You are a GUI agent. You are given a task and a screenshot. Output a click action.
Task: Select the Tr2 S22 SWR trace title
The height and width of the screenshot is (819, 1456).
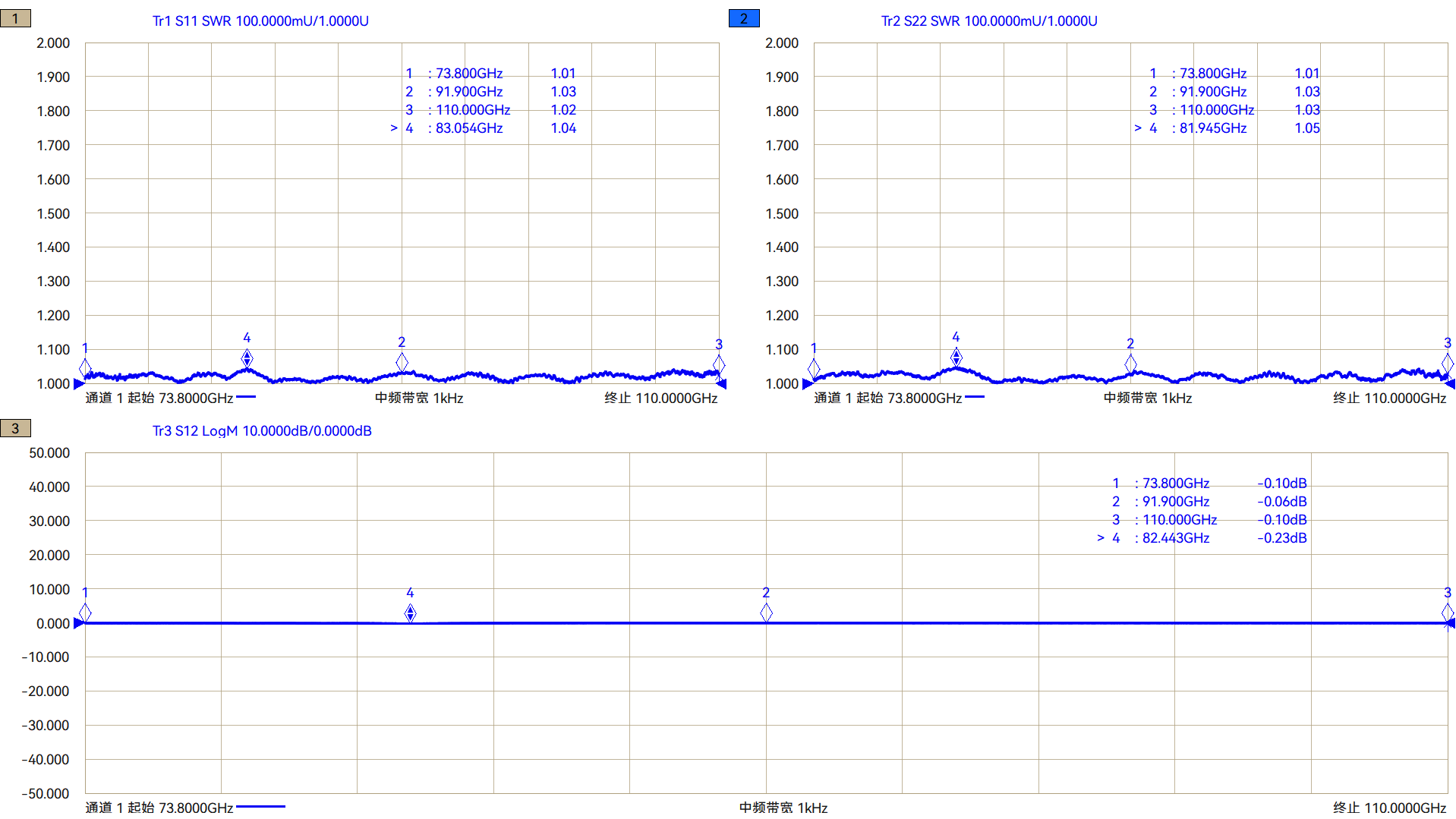point(989,21)
